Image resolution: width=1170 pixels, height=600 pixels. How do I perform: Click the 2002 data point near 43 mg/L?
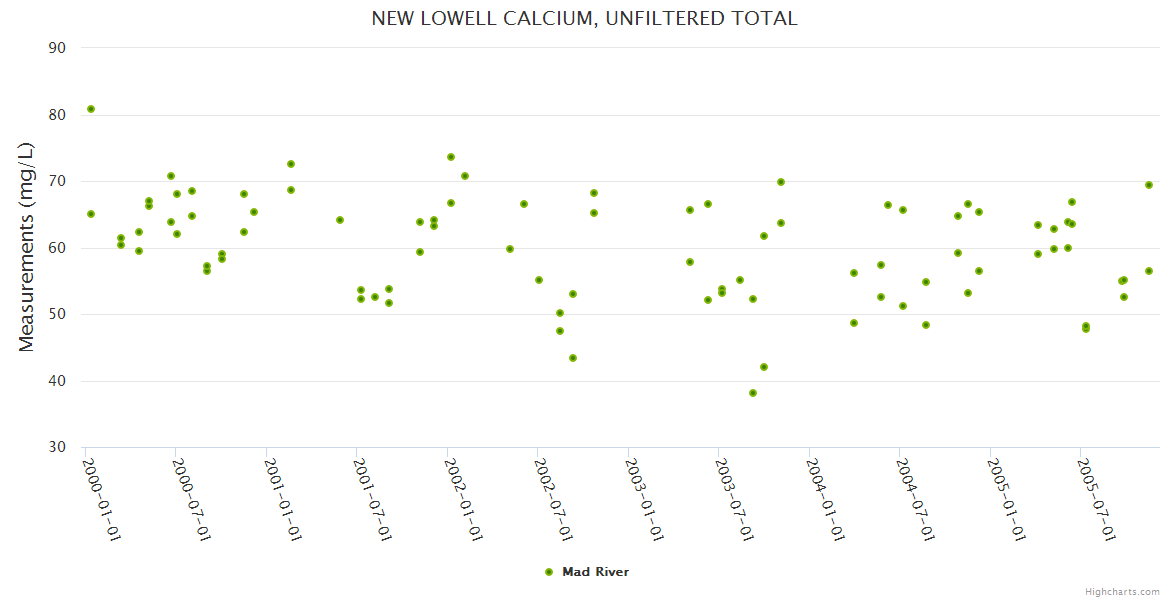click(573, 358)
